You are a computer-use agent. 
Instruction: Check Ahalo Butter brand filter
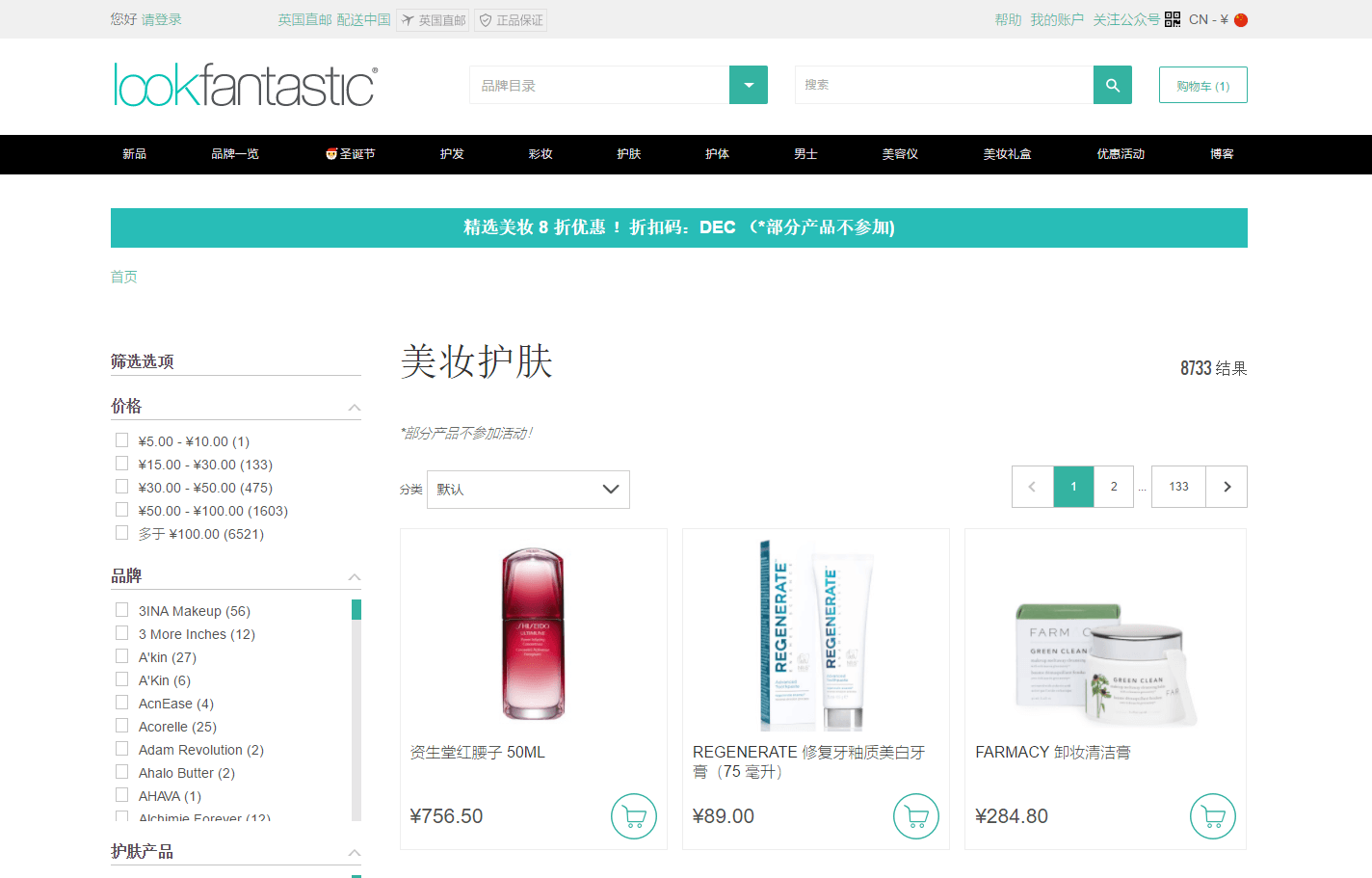(x=121, y=771)
